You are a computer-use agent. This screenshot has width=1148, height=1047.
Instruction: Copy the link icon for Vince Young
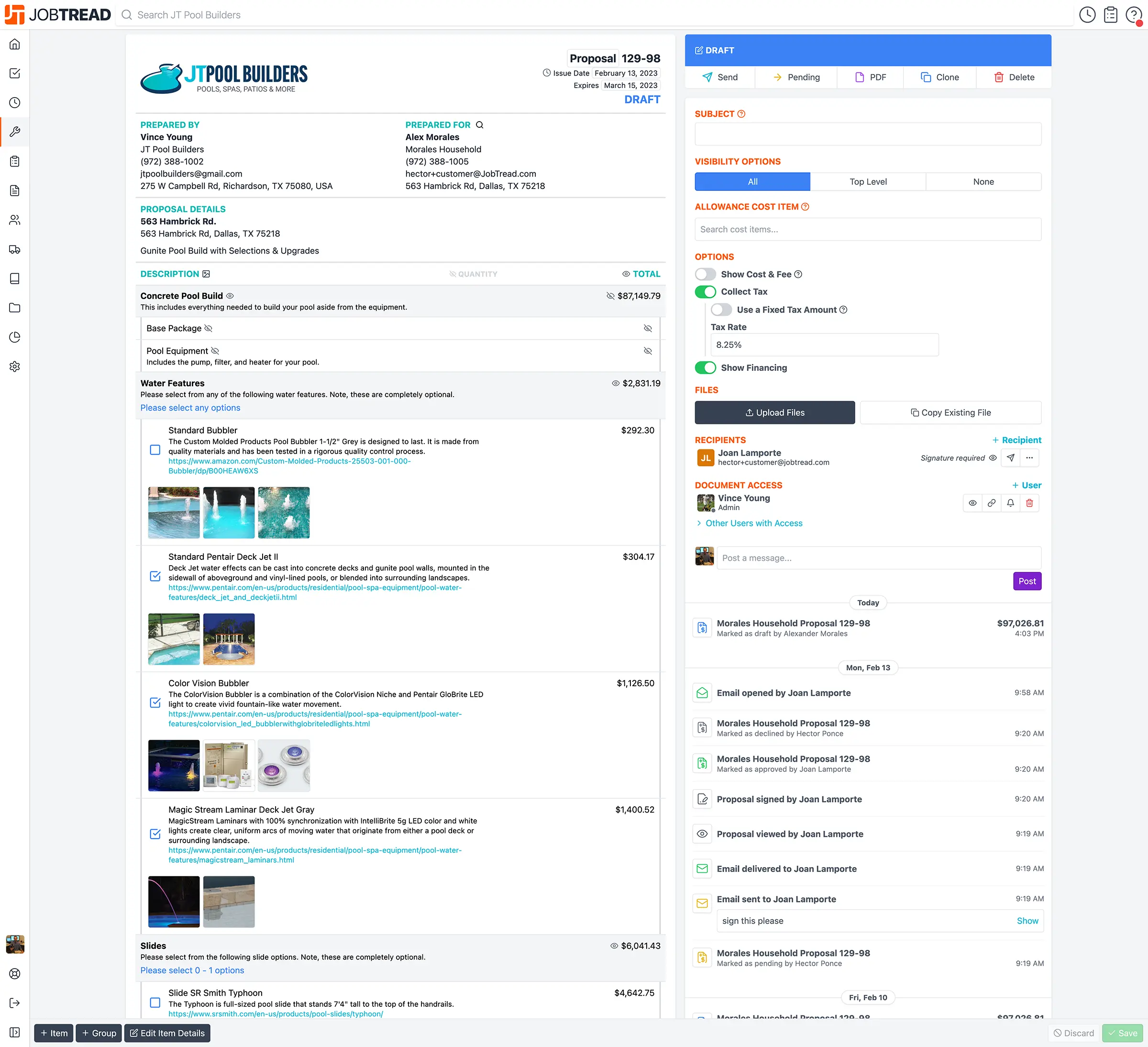click(992, 503)
